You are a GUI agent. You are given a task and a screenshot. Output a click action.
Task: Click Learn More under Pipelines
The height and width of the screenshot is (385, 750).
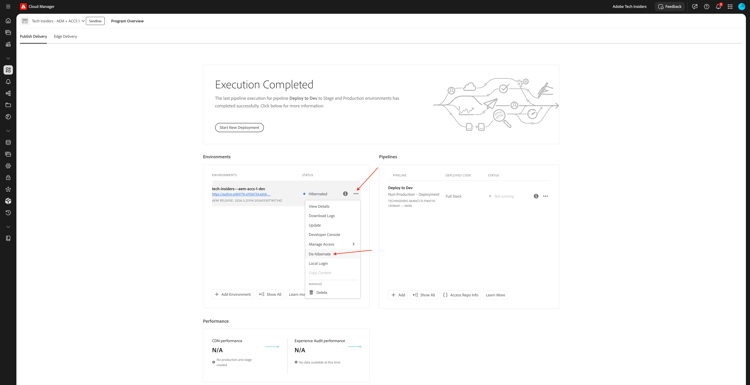pyautogui.click(x=496, y=295)
